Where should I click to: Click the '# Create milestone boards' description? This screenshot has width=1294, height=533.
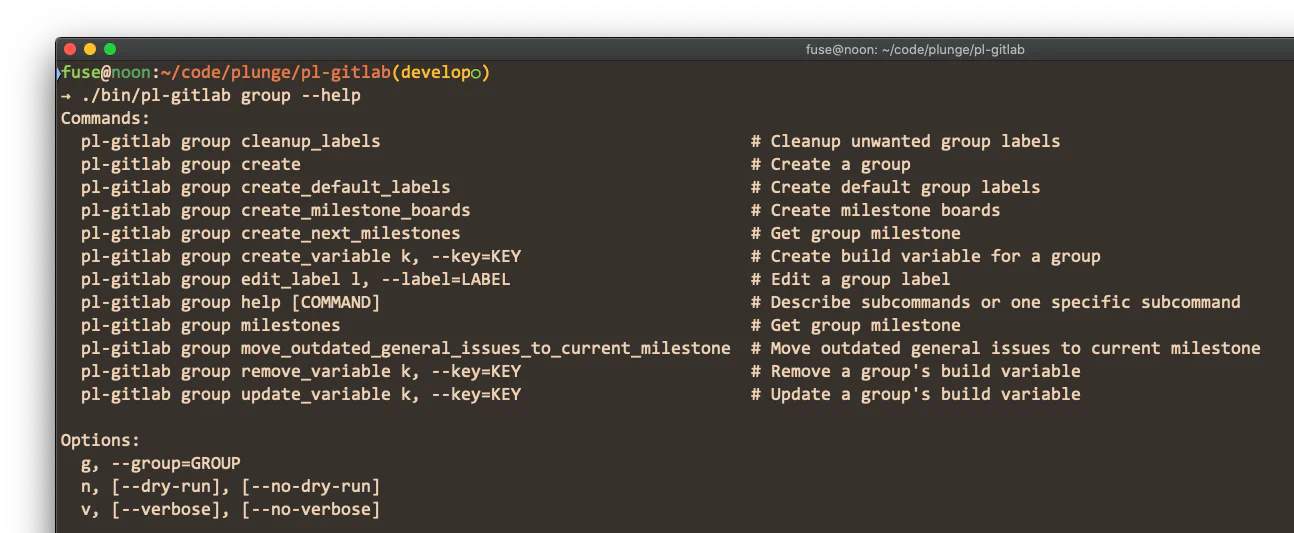(x=876, y=211)
